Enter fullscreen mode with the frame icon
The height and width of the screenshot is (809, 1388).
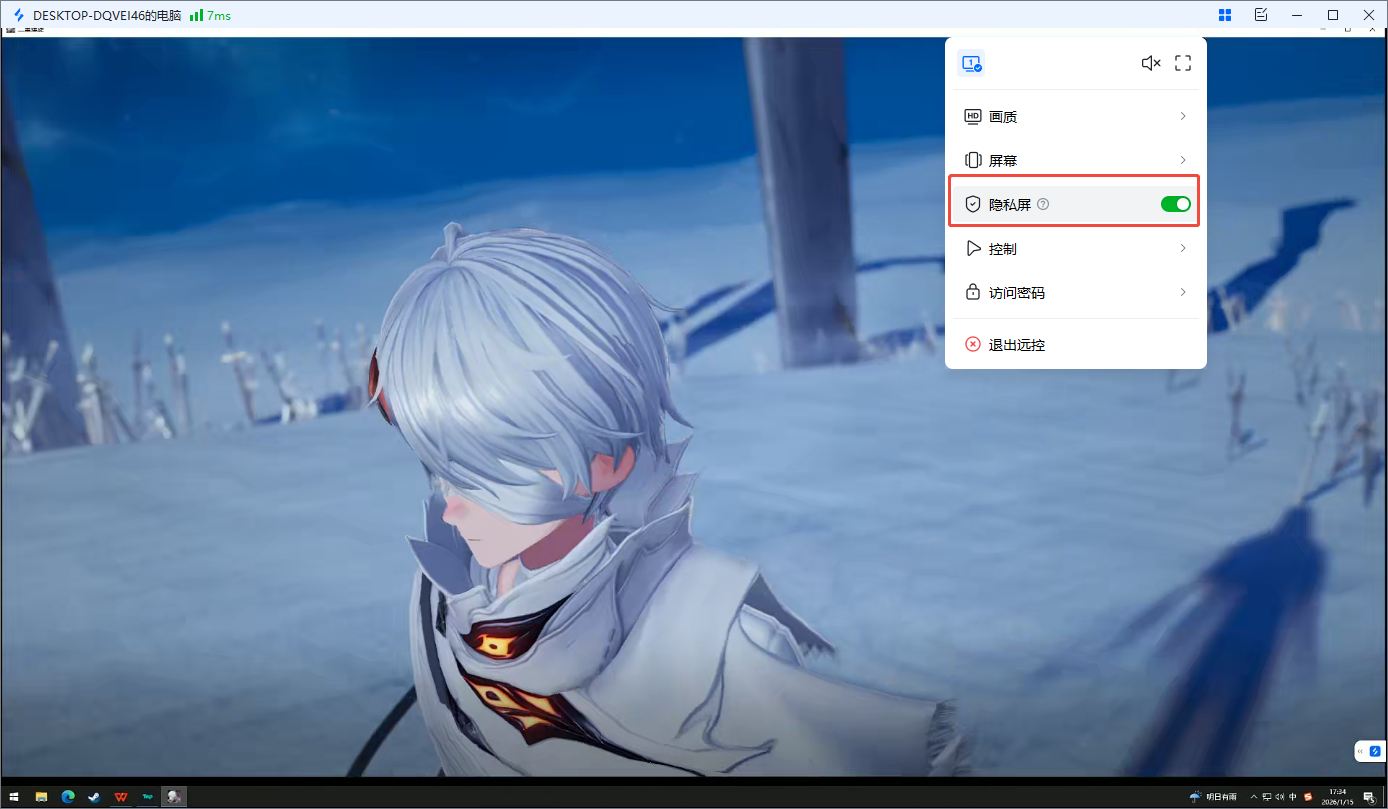tap(1183, 63)
